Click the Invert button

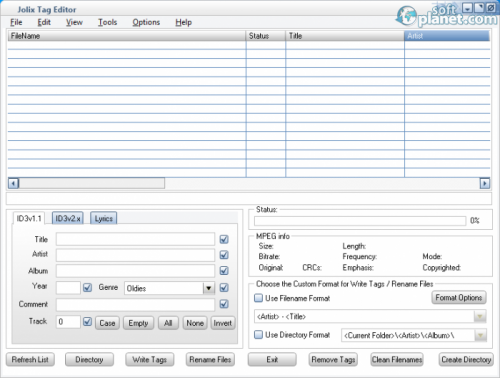[x=223, y=323]
